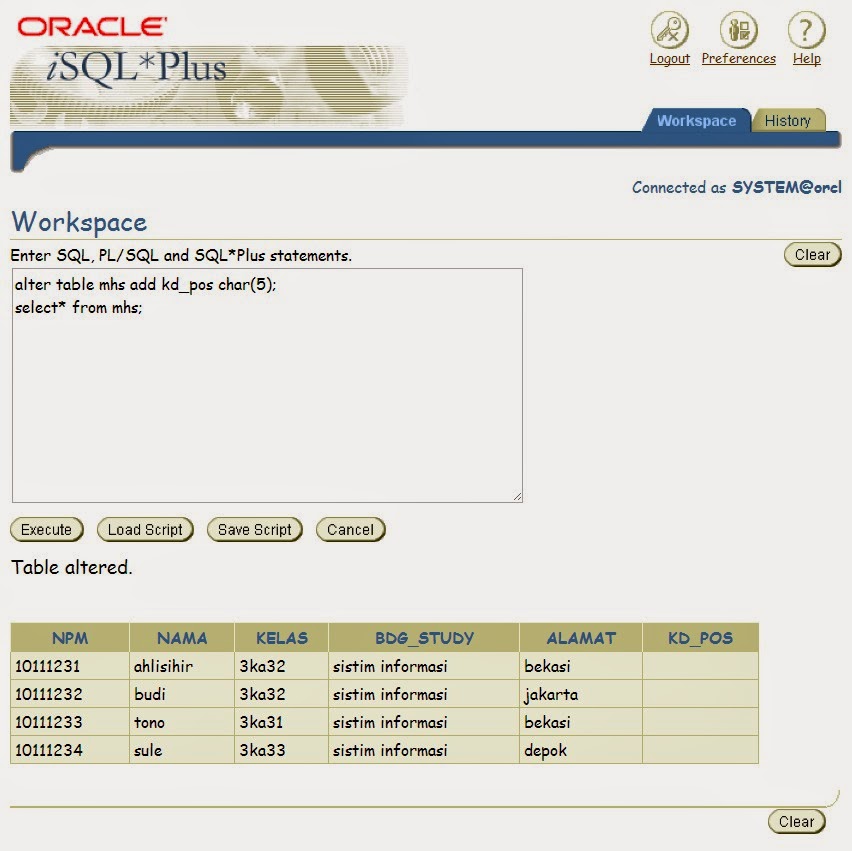Switch to the History tab

[x=789, y=120]
